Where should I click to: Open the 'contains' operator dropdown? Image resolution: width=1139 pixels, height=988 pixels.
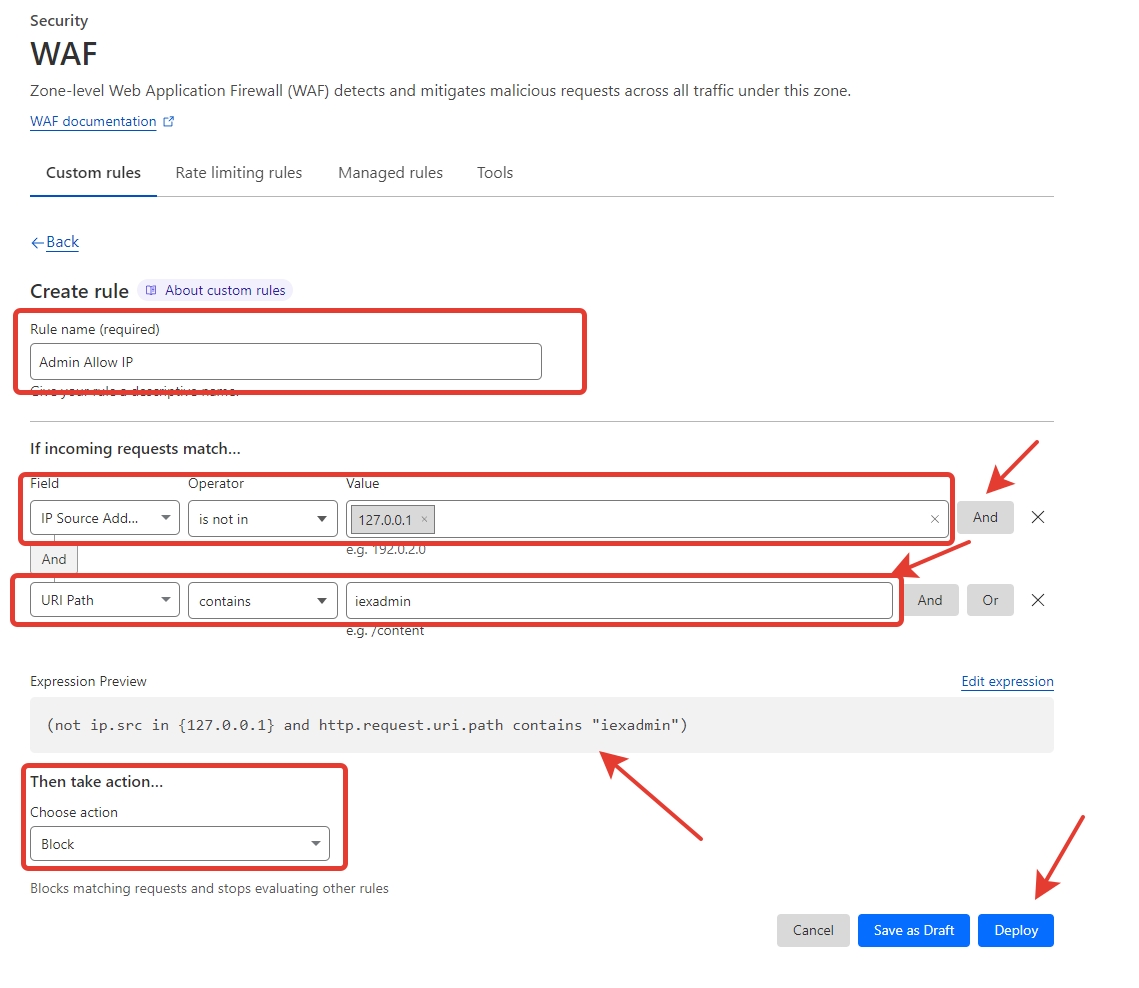(x=262, y=601)
